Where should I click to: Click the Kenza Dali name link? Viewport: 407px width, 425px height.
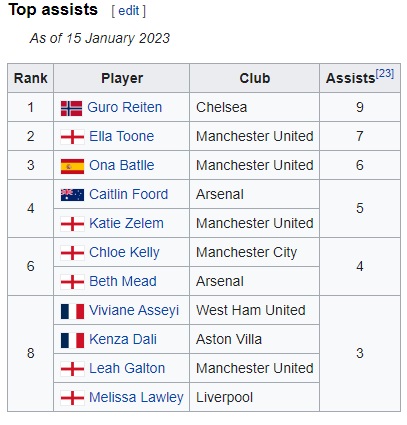coord(123,339)
